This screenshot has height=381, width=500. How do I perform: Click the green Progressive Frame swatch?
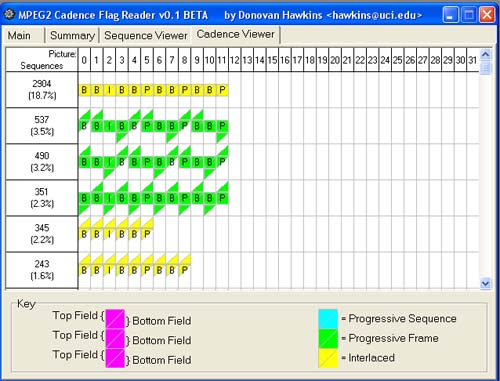(328, 338)
